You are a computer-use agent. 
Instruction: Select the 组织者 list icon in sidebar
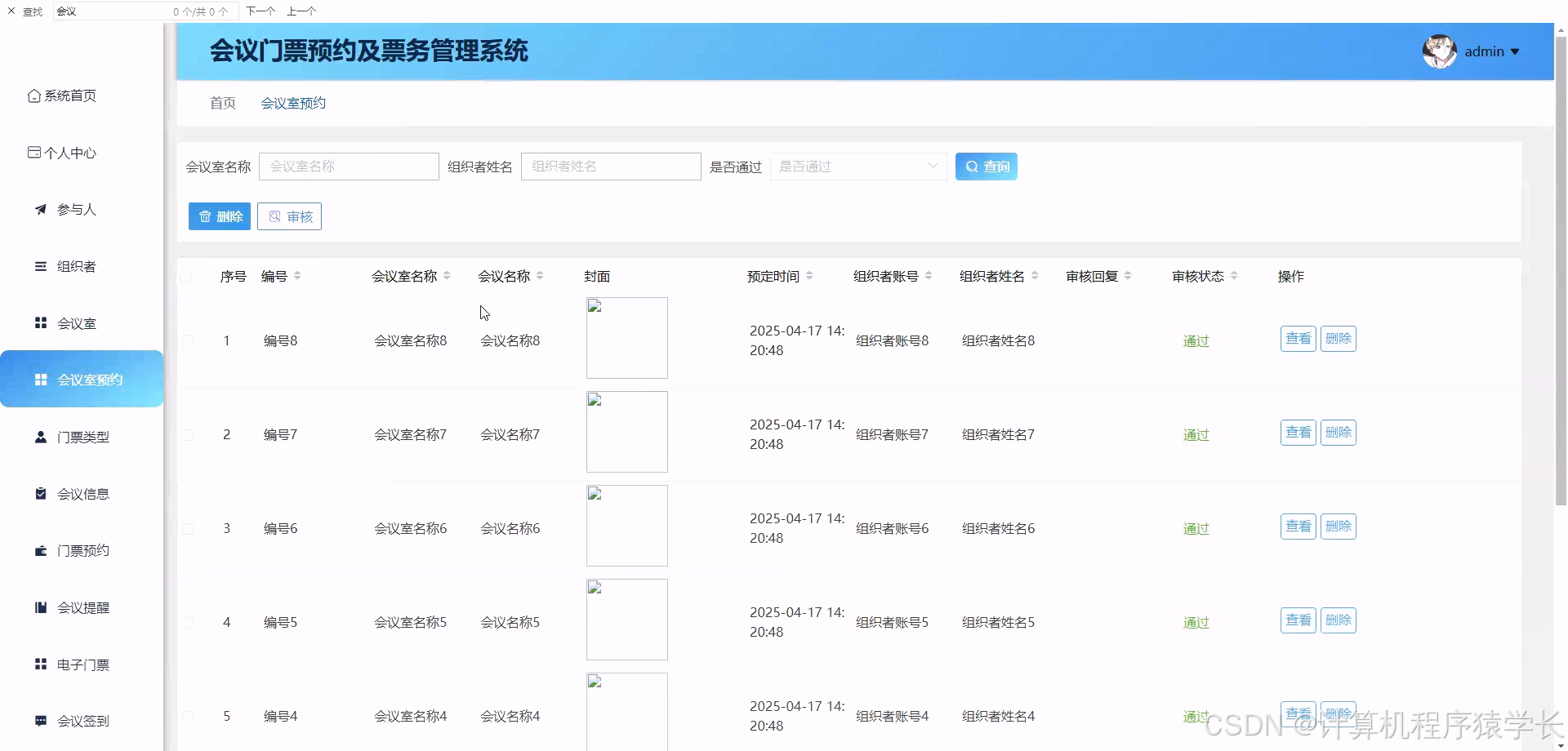tap(40, 266)
